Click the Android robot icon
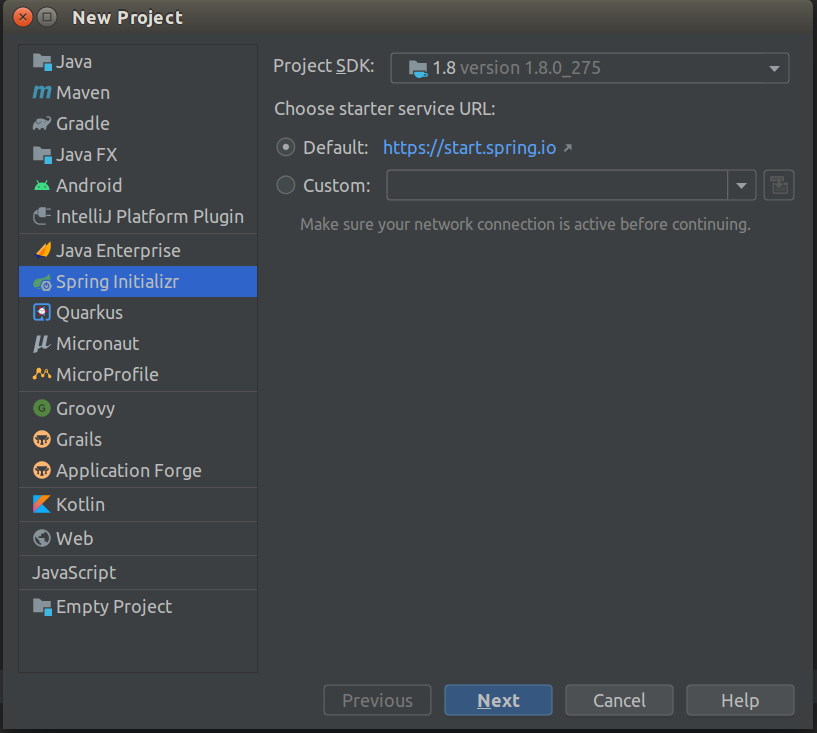817x733 pixels. (x=42, y=186)
